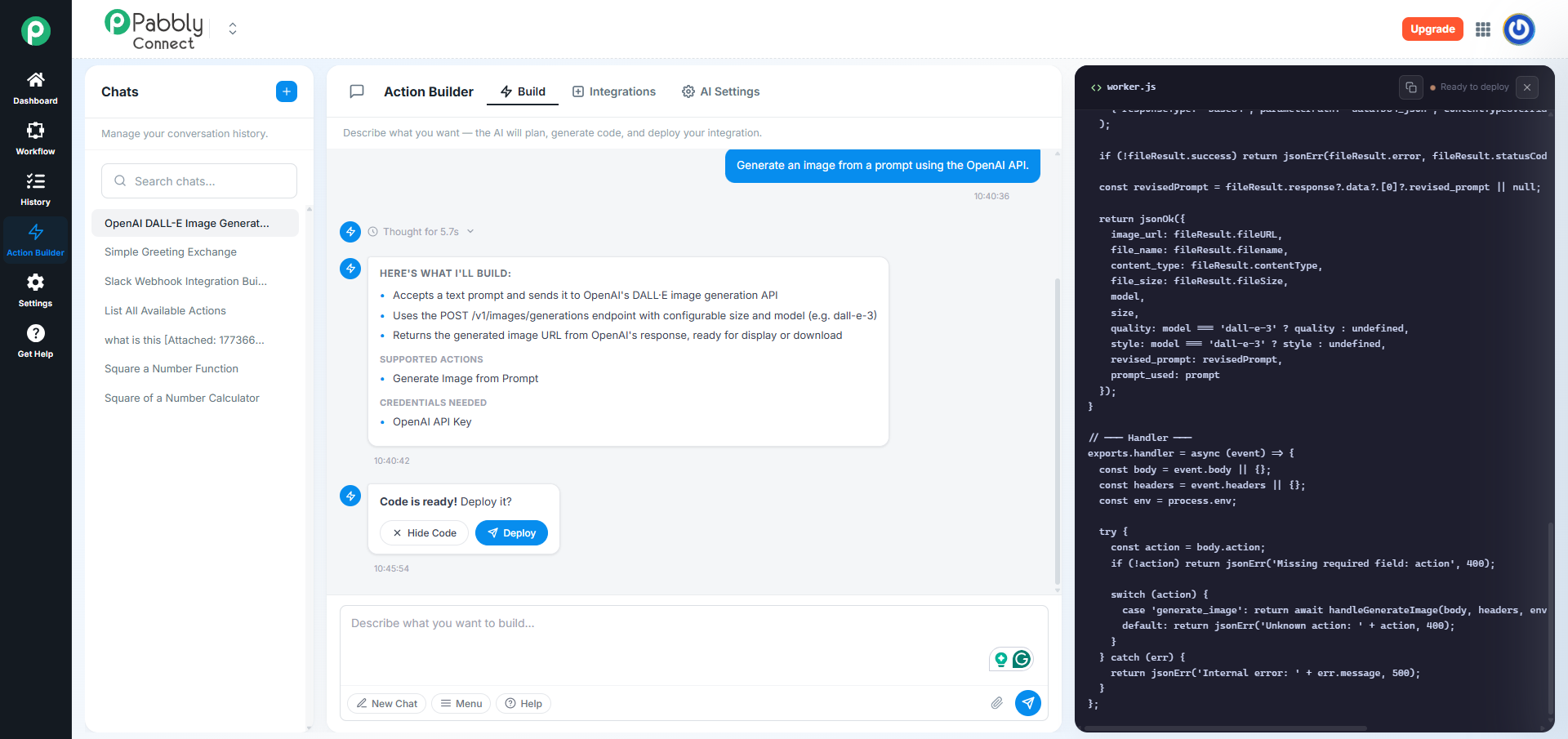The image size is (1568, 739).
Task: Expand the 'Thought for 5.7s' details
Action: point(421,232)
